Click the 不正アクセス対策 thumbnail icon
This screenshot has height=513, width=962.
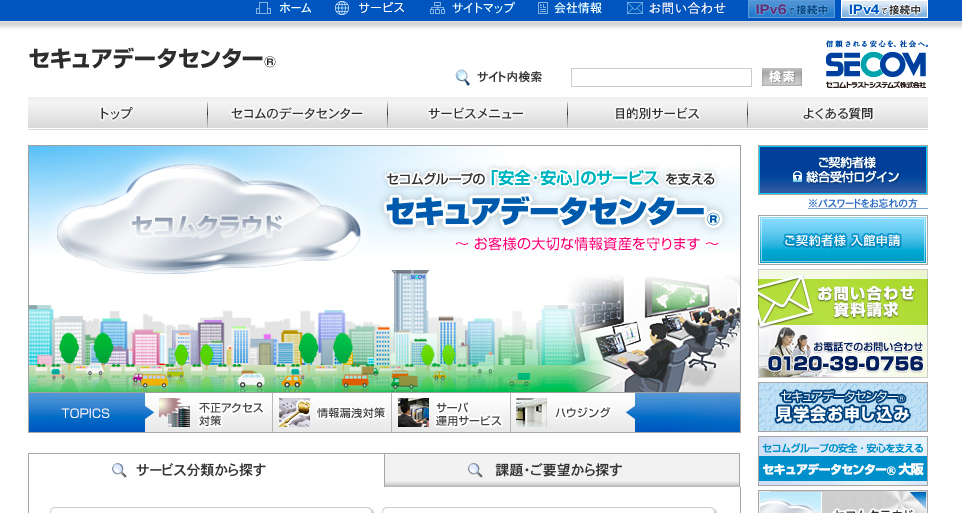click(174, 412)
